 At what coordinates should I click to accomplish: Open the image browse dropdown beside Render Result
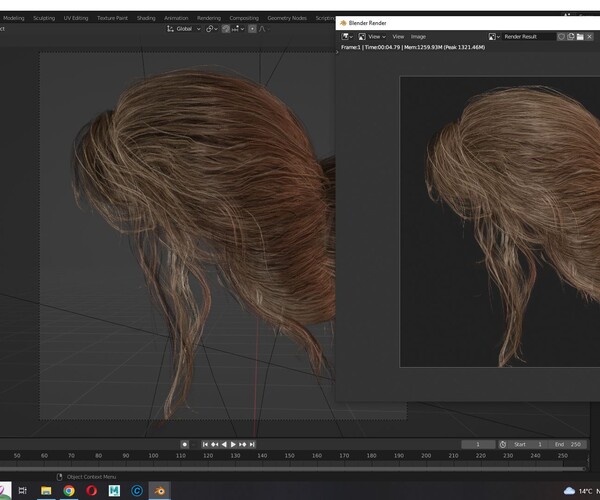pos(494,37)
